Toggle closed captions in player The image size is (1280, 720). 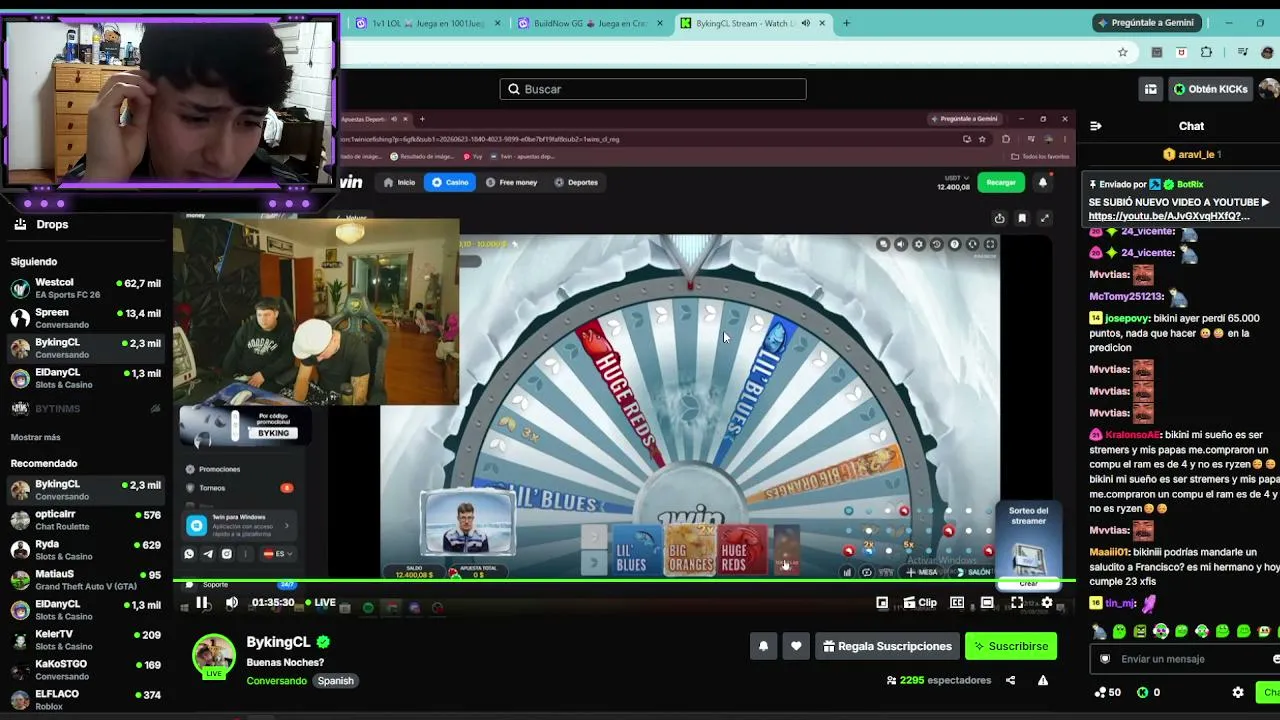[x=957, y=603]
